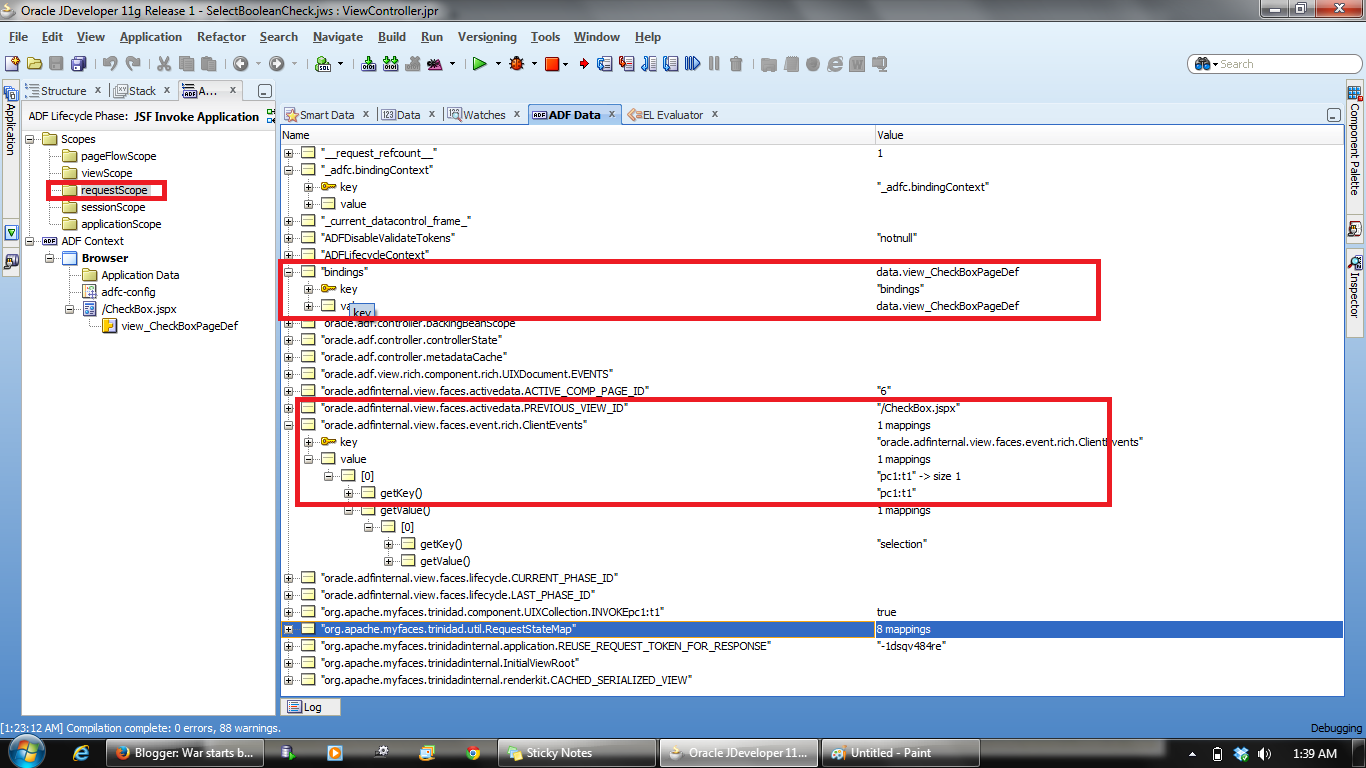Expand the __request_refcount__ tree node
The width and height of the screenshot is (1366, 768).
tap(290, 153)
